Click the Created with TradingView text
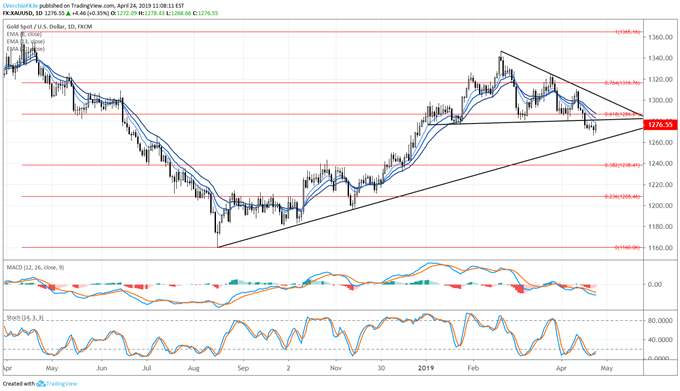The height and width of the screenshot is (391, 680). coord(40,384)
